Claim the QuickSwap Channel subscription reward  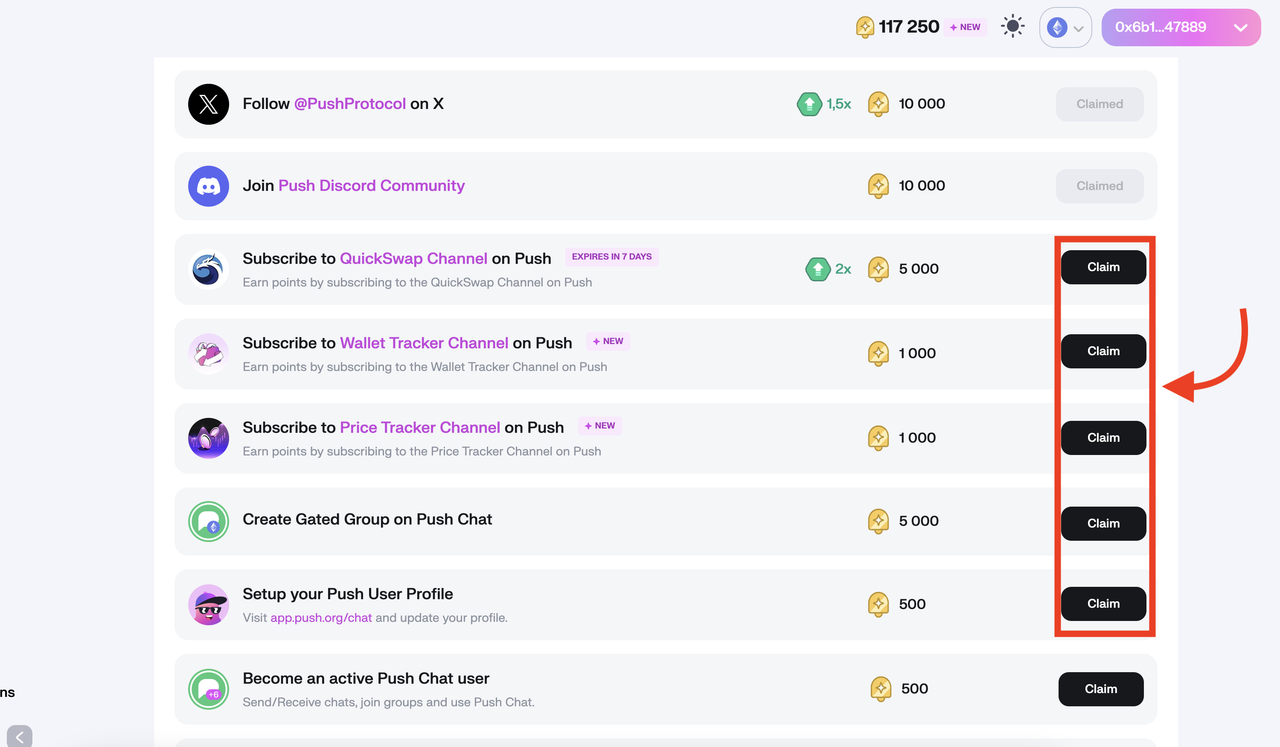pyautogui.click(x=1103, y=267)
